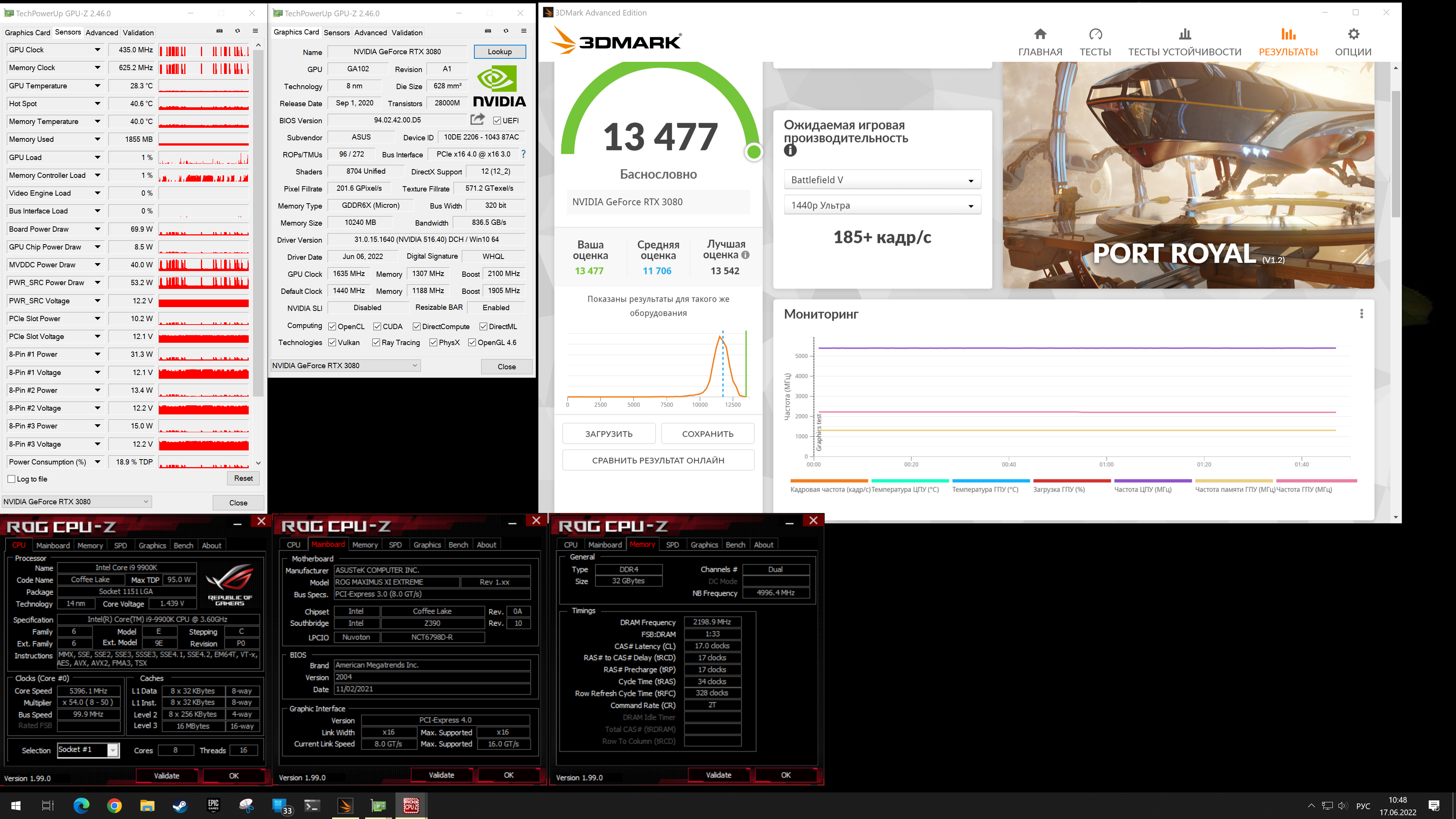Toggle the PhysX checkbox
This screenshot has width=1456, height=819.
tap(433, 342)
